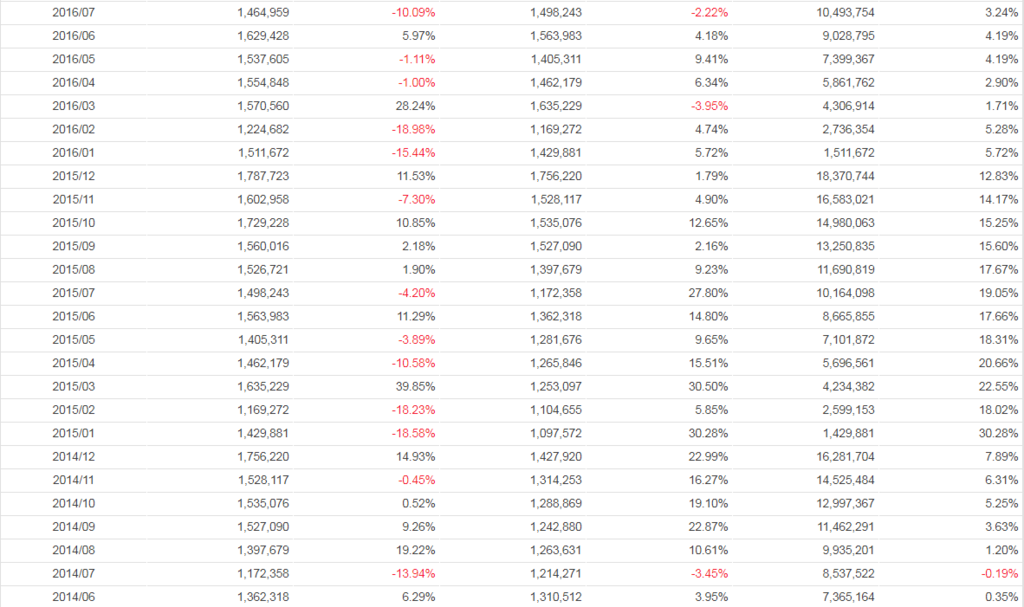Click the 2015/12 date cell
The width and height of the screenshot is (1024, 607).
72,176
